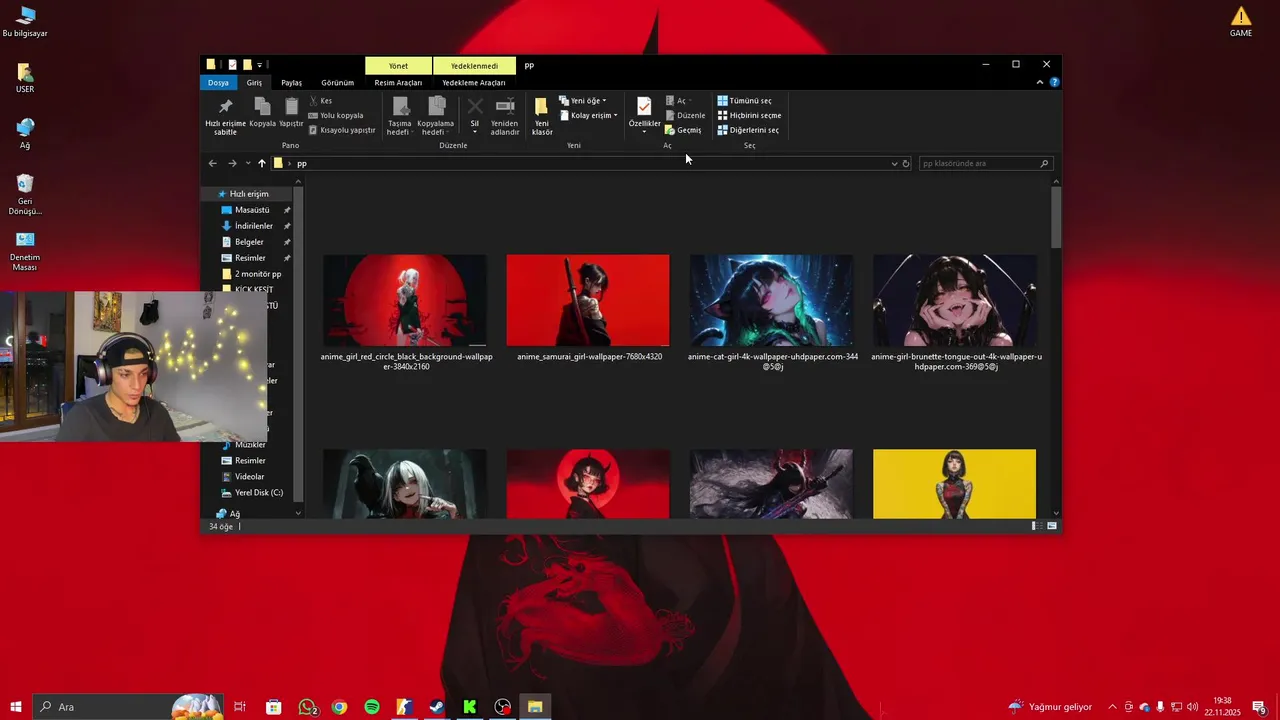Image resolution: width=1280 pixels, height=720 pixels.
Task: Open the Yedekleme Araçları tab
Action: coord(474,83)
